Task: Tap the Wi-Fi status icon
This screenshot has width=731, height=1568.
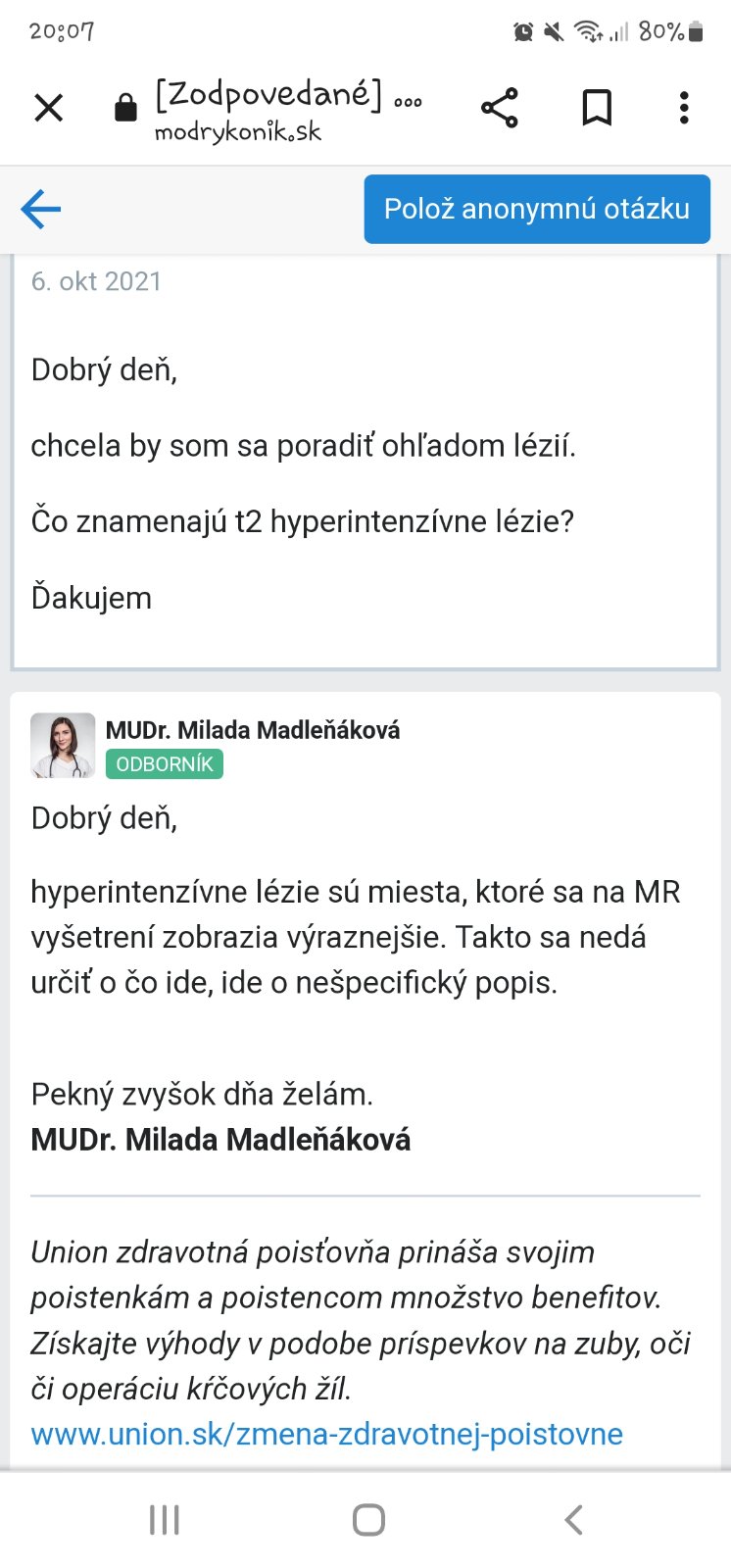Action: [588, 31]
